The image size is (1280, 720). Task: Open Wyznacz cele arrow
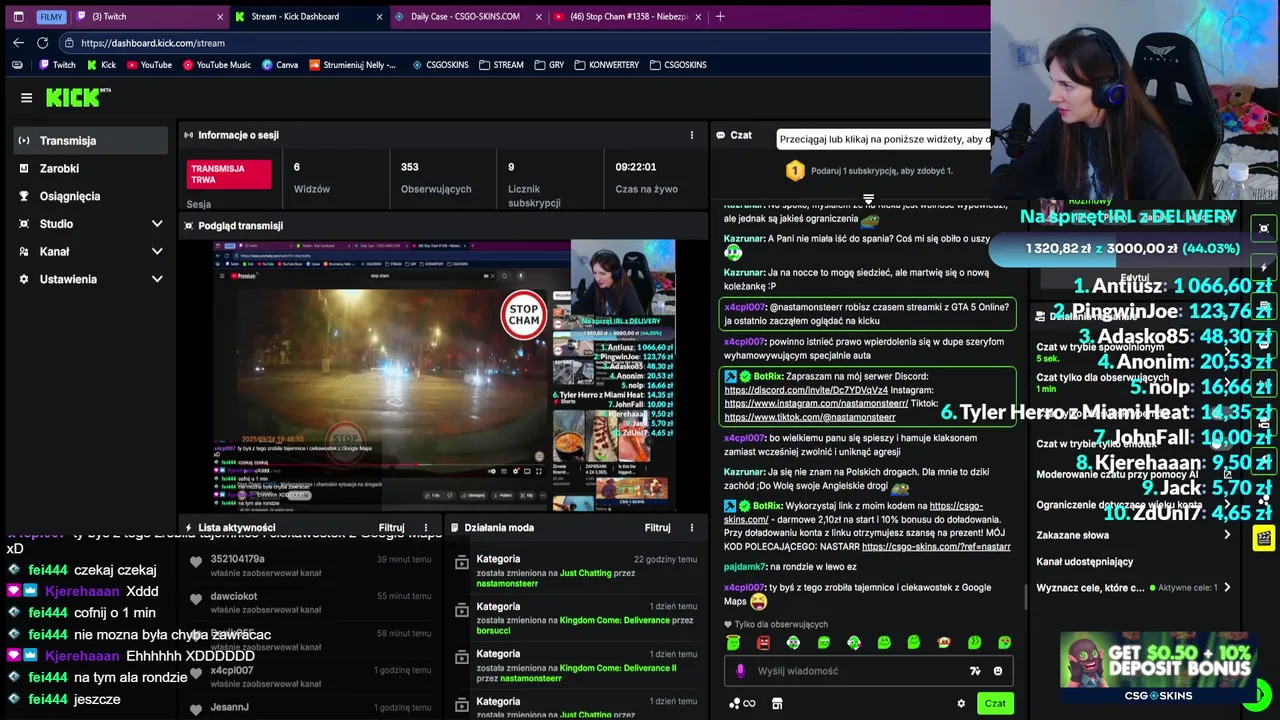coord(1227,588)
